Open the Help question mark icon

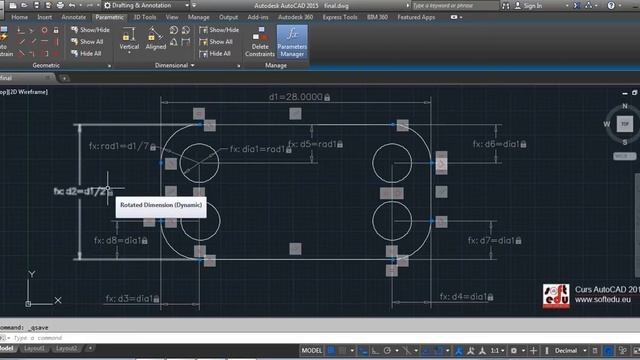pyautogui.click(x=611, y=5)
